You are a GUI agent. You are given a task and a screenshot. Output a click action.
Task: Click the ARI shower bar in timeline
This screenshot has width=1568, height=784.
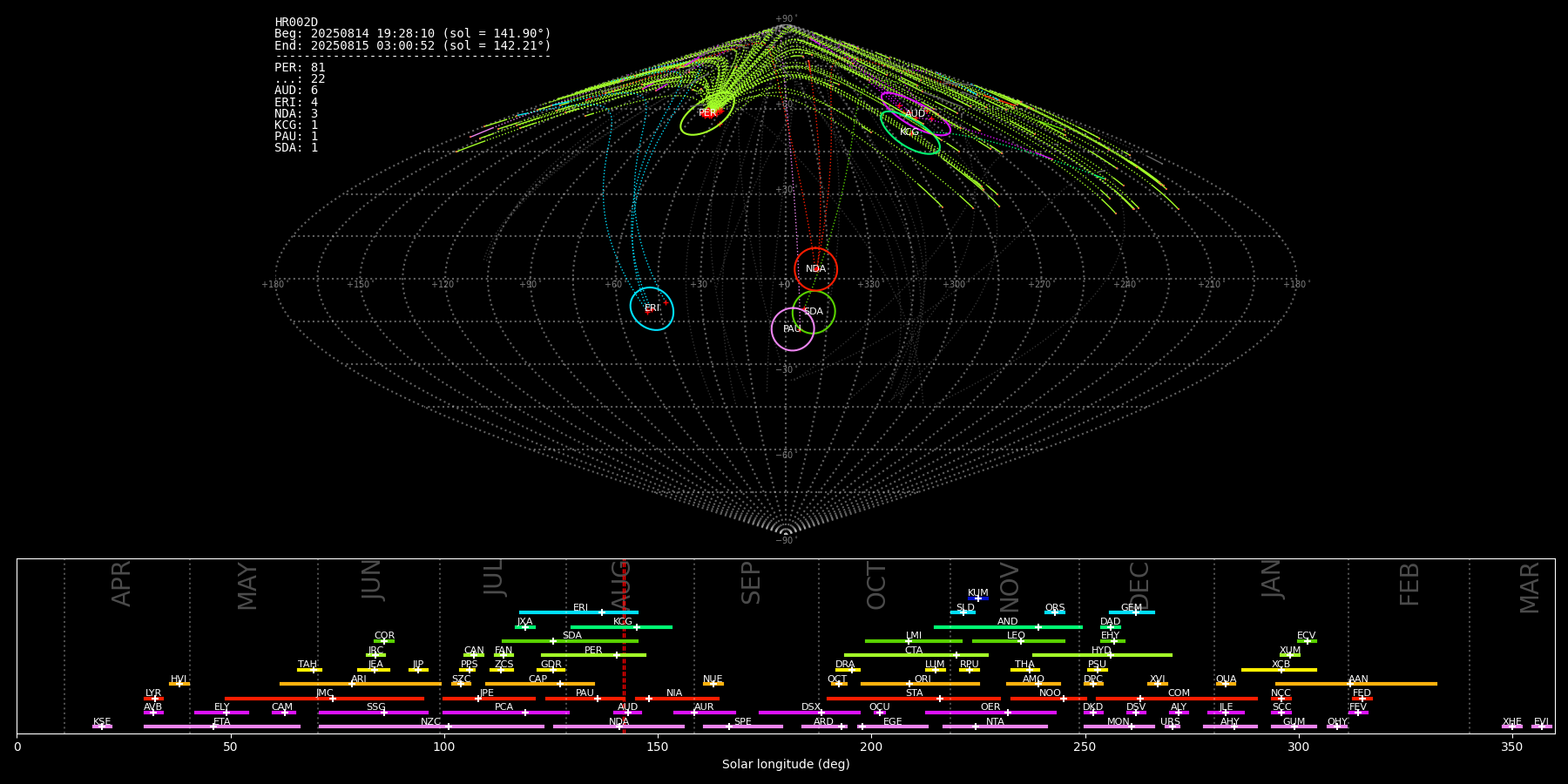[x=361, y=684]
